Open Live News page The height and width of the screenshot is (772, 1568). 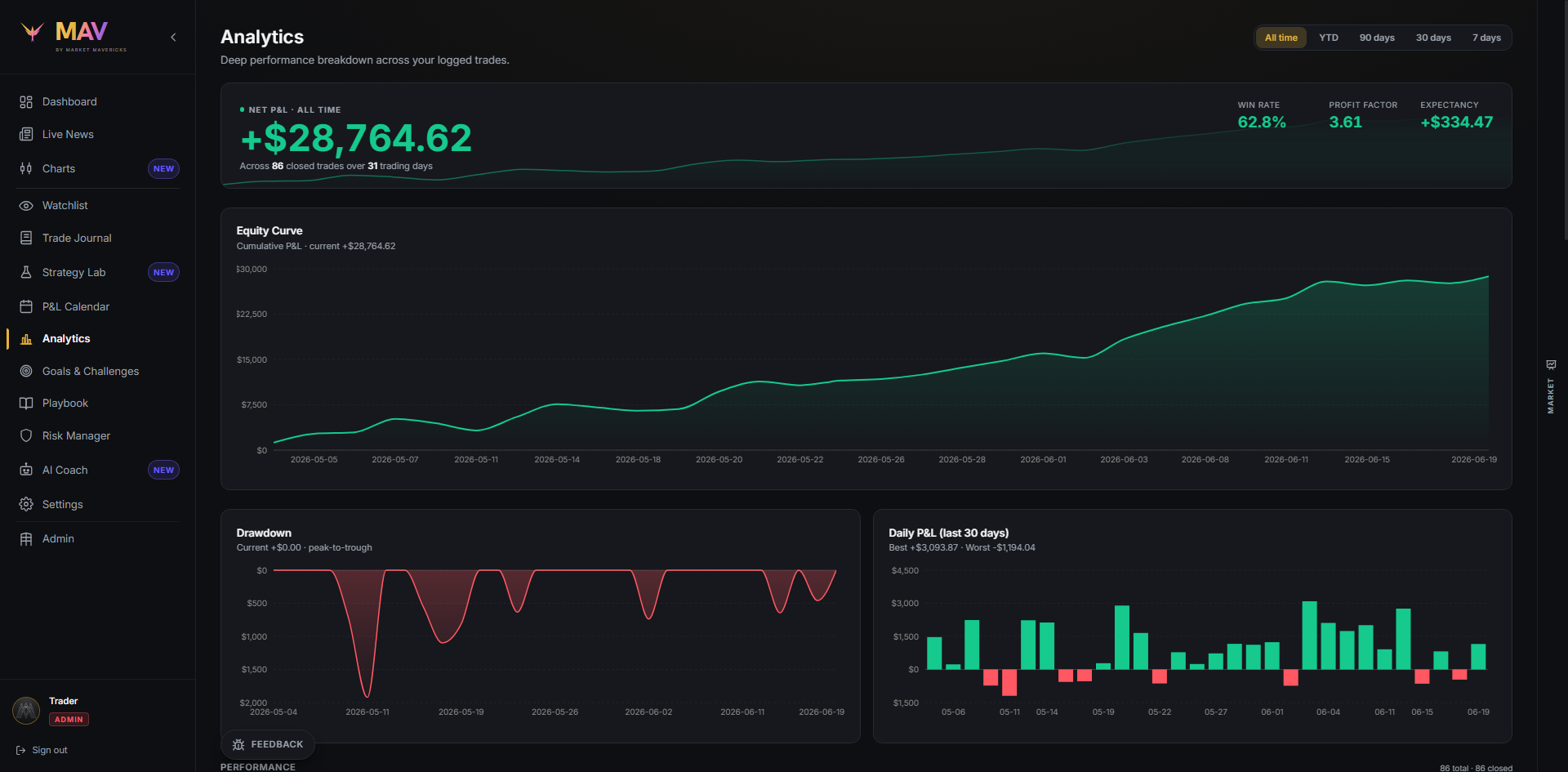pyautogui.click(x=97, y=134)
